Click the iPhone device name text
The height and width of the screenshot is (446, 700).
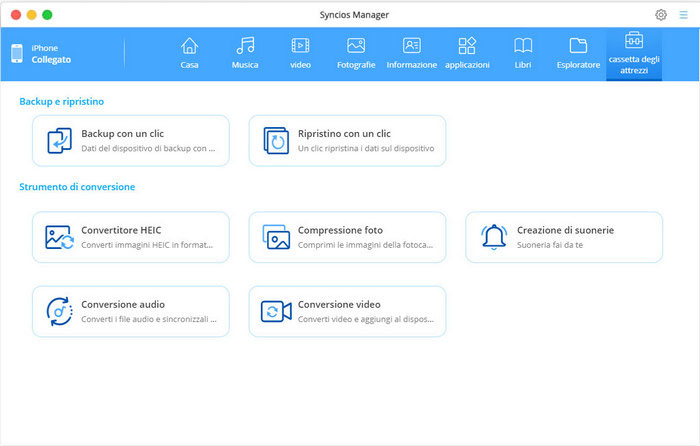[x=45, y=48]
